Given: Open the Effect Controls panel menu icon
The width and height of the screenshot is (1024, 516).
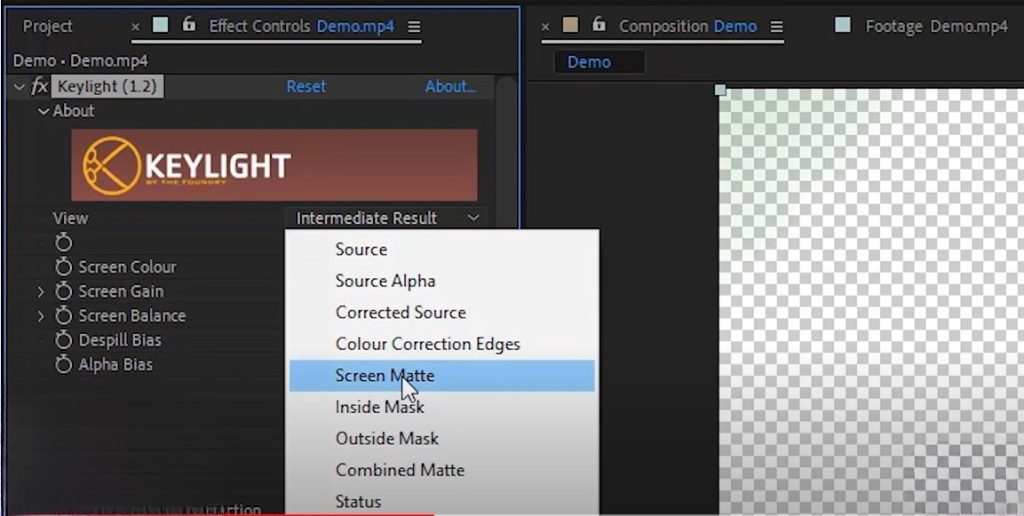Looking at the screenshot, I should [415, 26].
